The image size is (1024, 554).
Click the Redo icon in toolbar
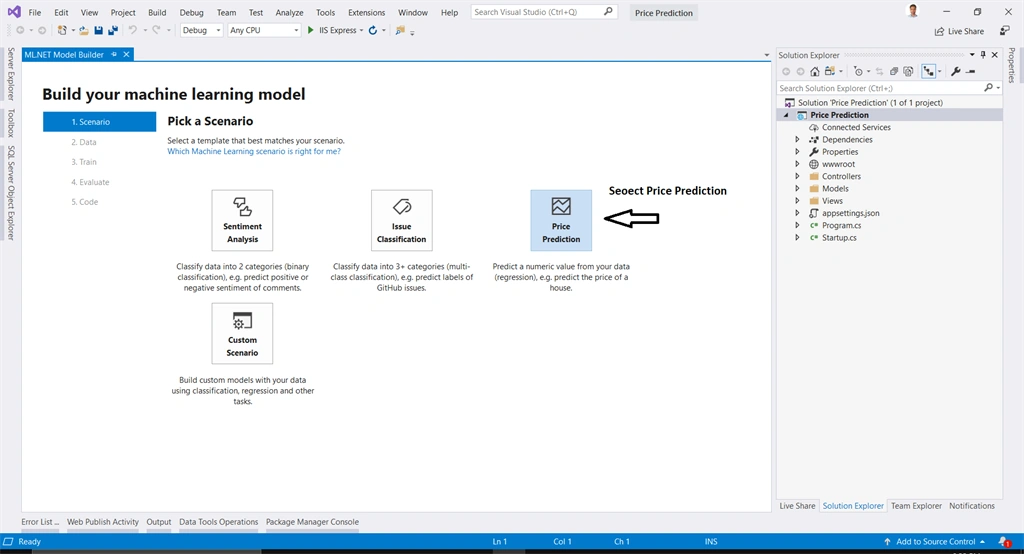(x=156, y=30)
